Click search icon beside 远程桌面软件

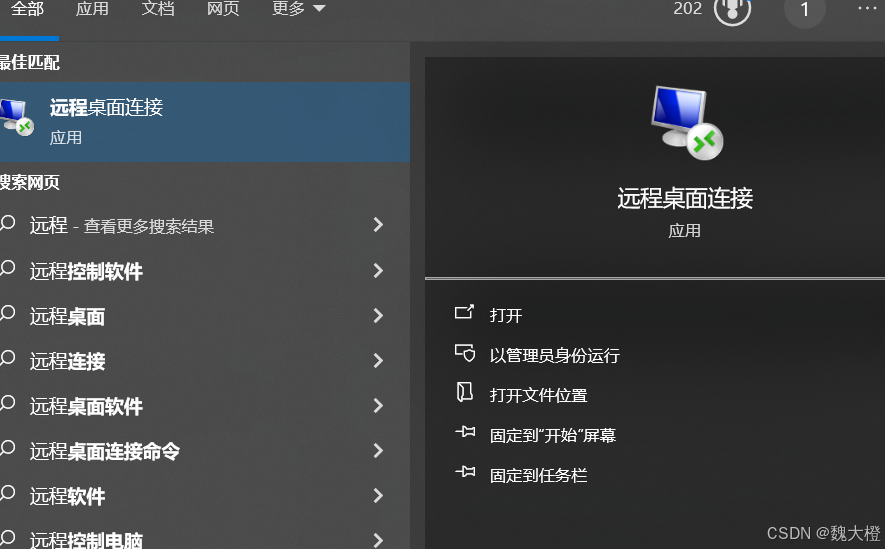click(7, 403)
